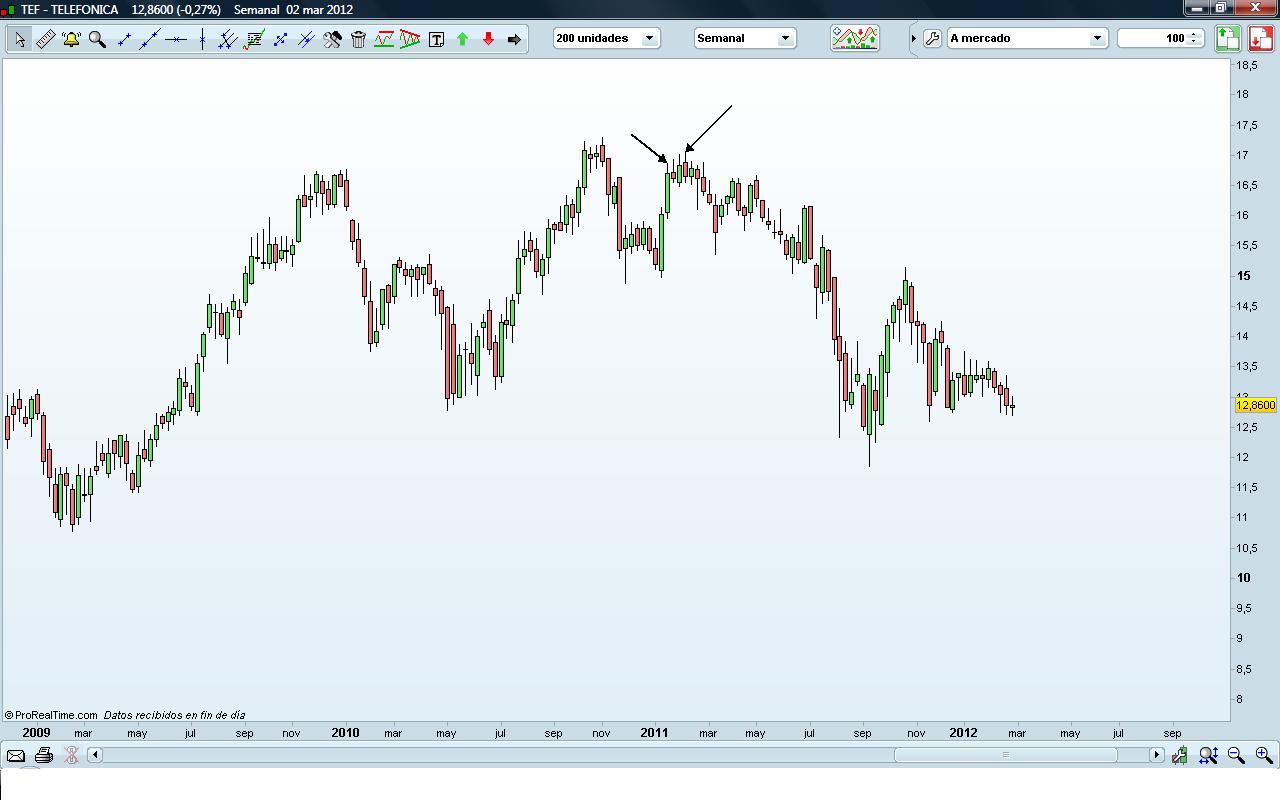This screenshot has height=800, width=1280.
Task: Expand the trading panel with the small triangle
Action: (x=913, y=39)
